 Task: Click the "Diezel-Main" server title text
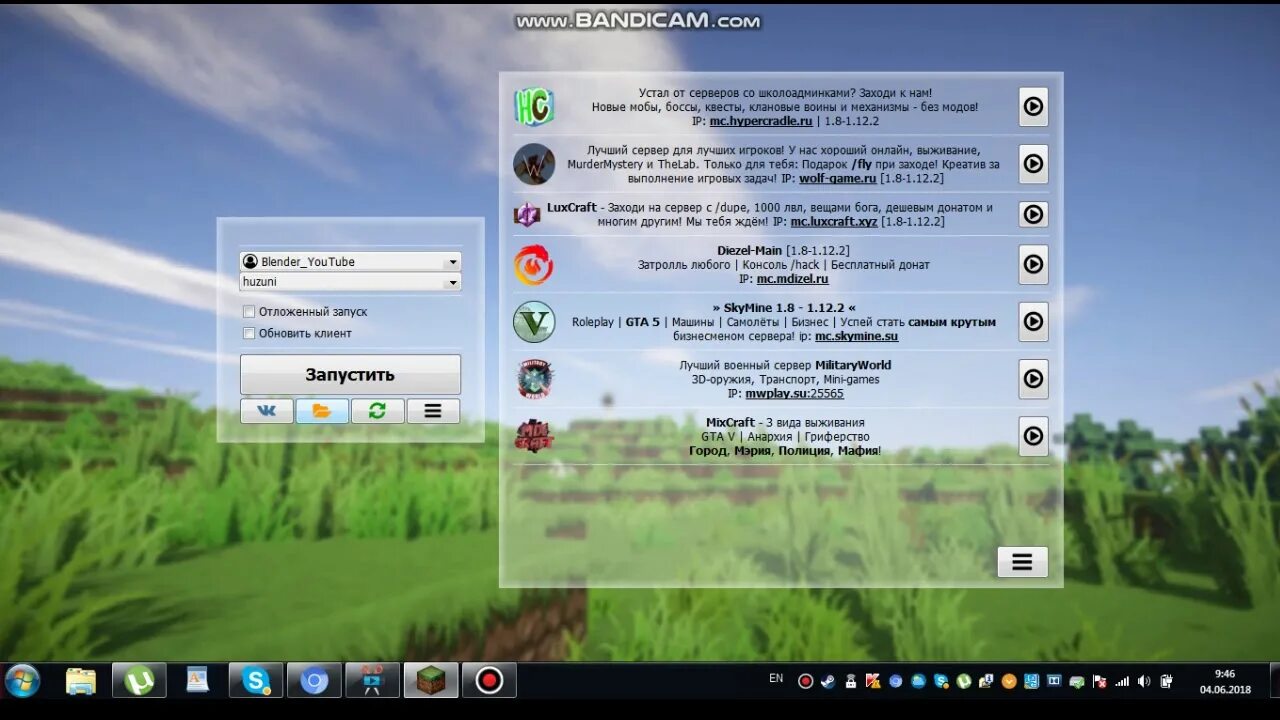click(x=749, y=250)
